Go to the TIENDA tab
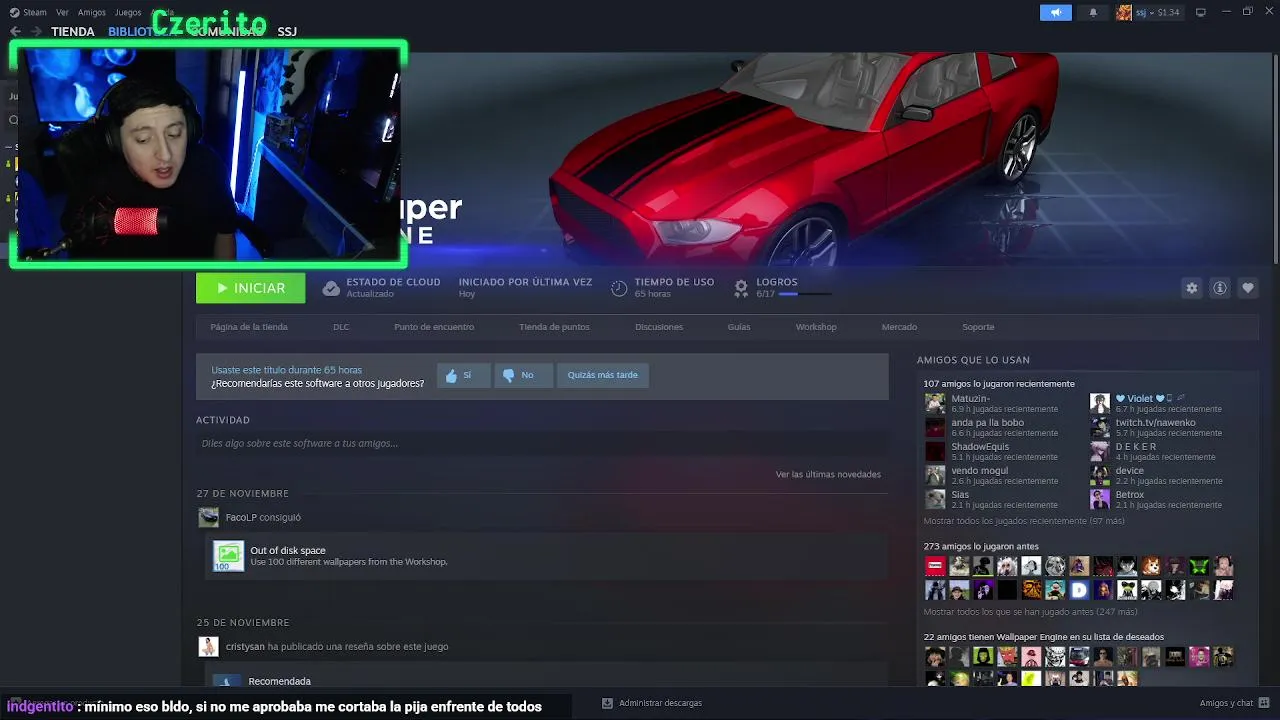This screenshot has width=1280, height=720. click(x=73, y=31)
